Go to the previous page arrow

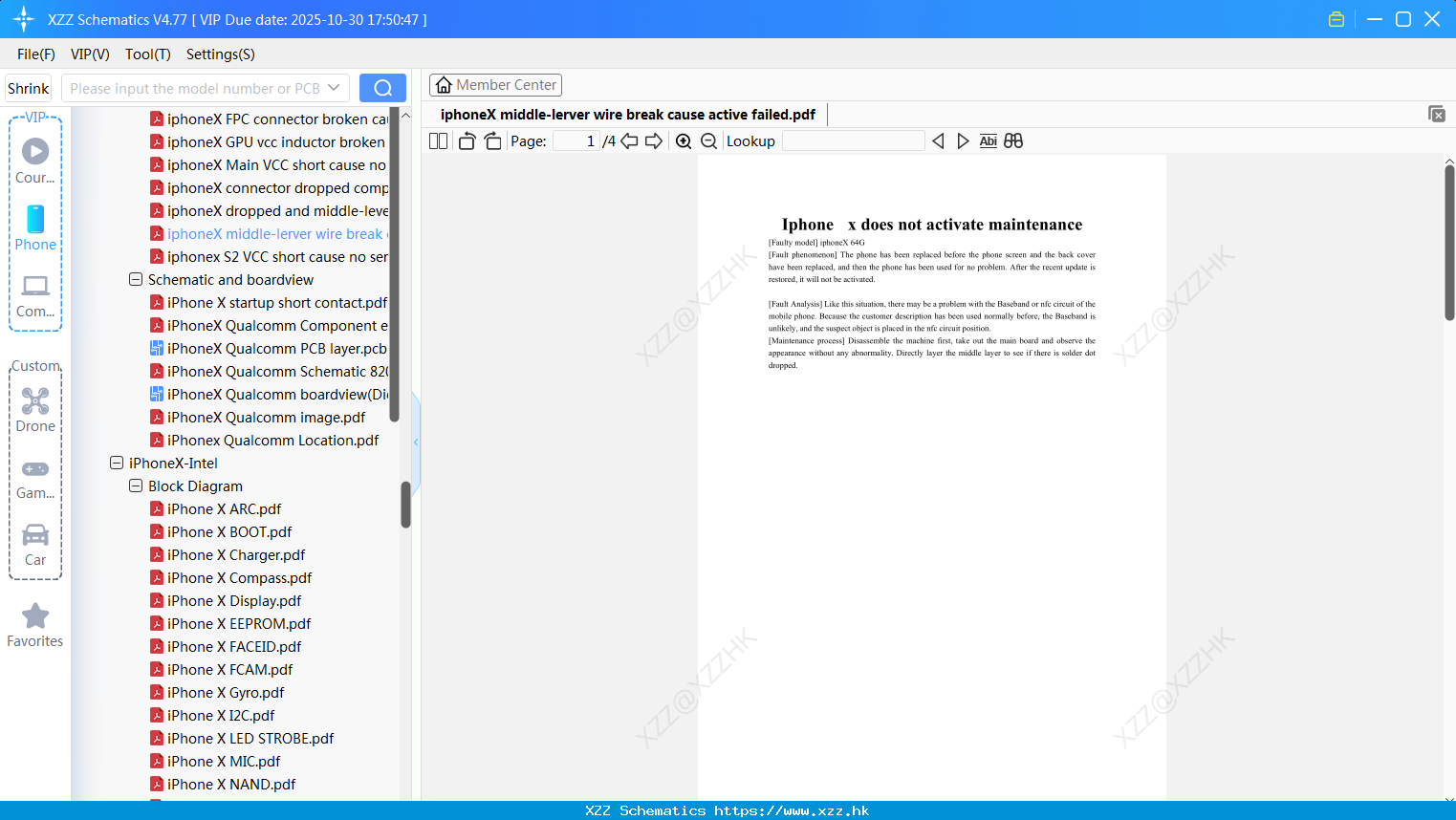(x=629, y=140)
